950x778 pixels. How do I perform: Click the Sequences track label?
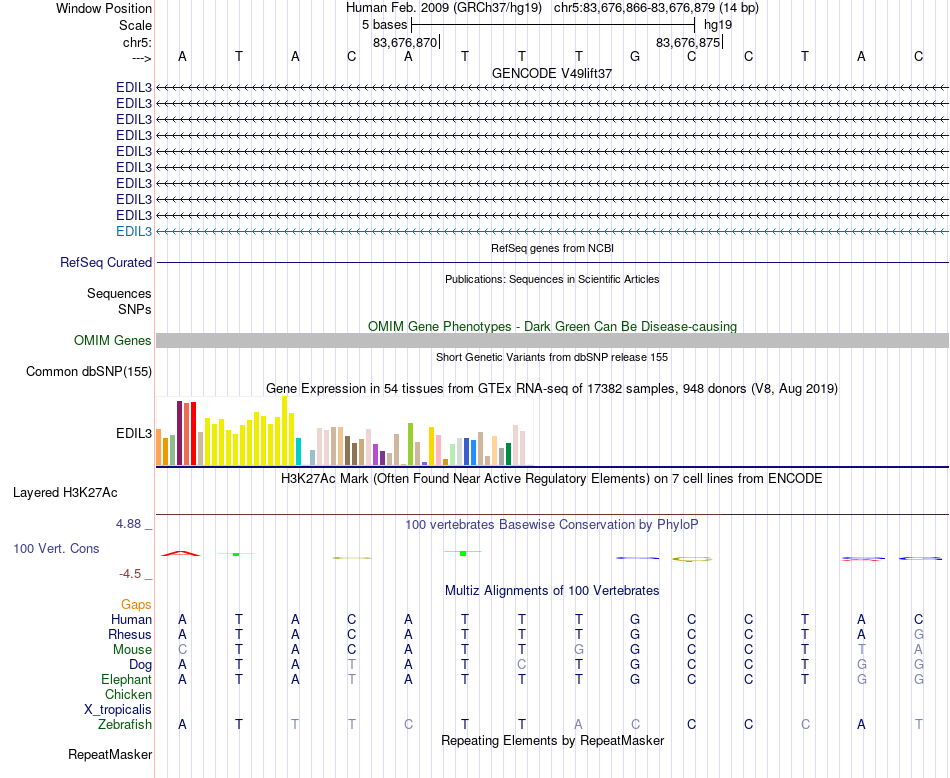click(119, 294)
